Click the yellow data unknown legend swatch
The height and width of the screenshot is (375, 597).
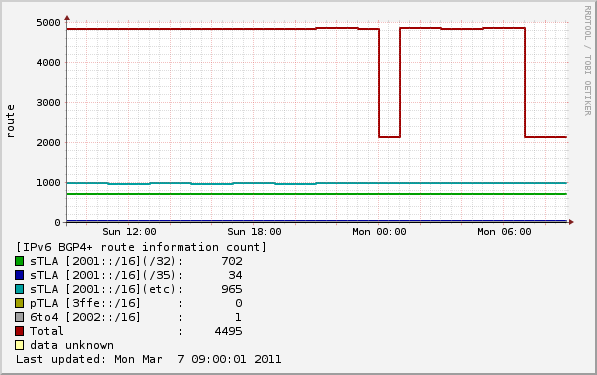tap(19, 345)
